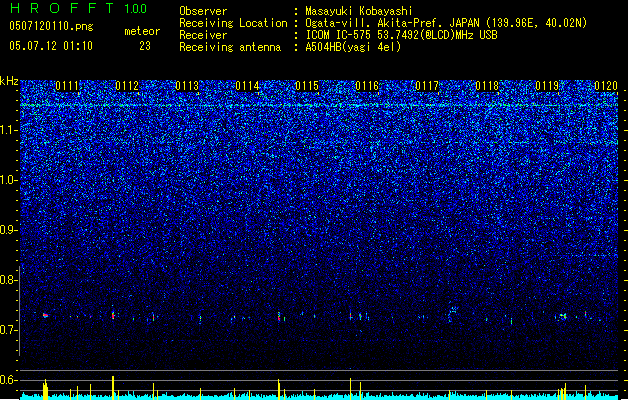Screen dimensions: 629x400
Task: Click the 0115 time marker
Action: click(x=307, y=86)
